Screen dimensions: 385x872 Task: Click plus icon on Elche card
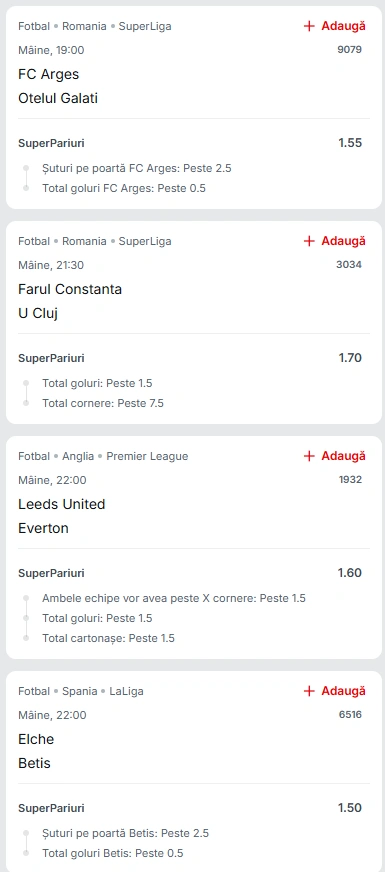click(309, 691)
